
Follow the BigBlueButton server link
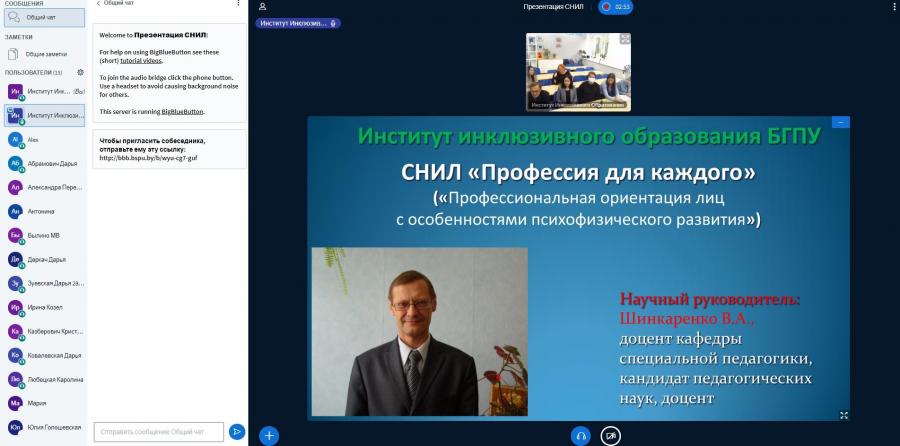[182, 112]
